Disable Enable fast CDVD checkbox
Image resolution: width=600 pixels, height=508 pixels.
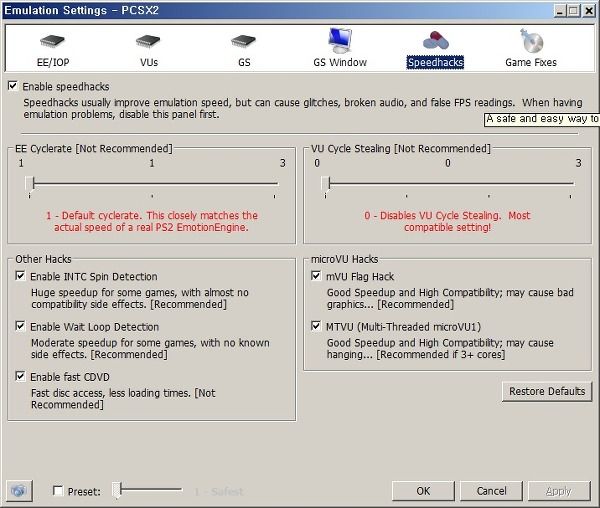click(x=20, y=376)
